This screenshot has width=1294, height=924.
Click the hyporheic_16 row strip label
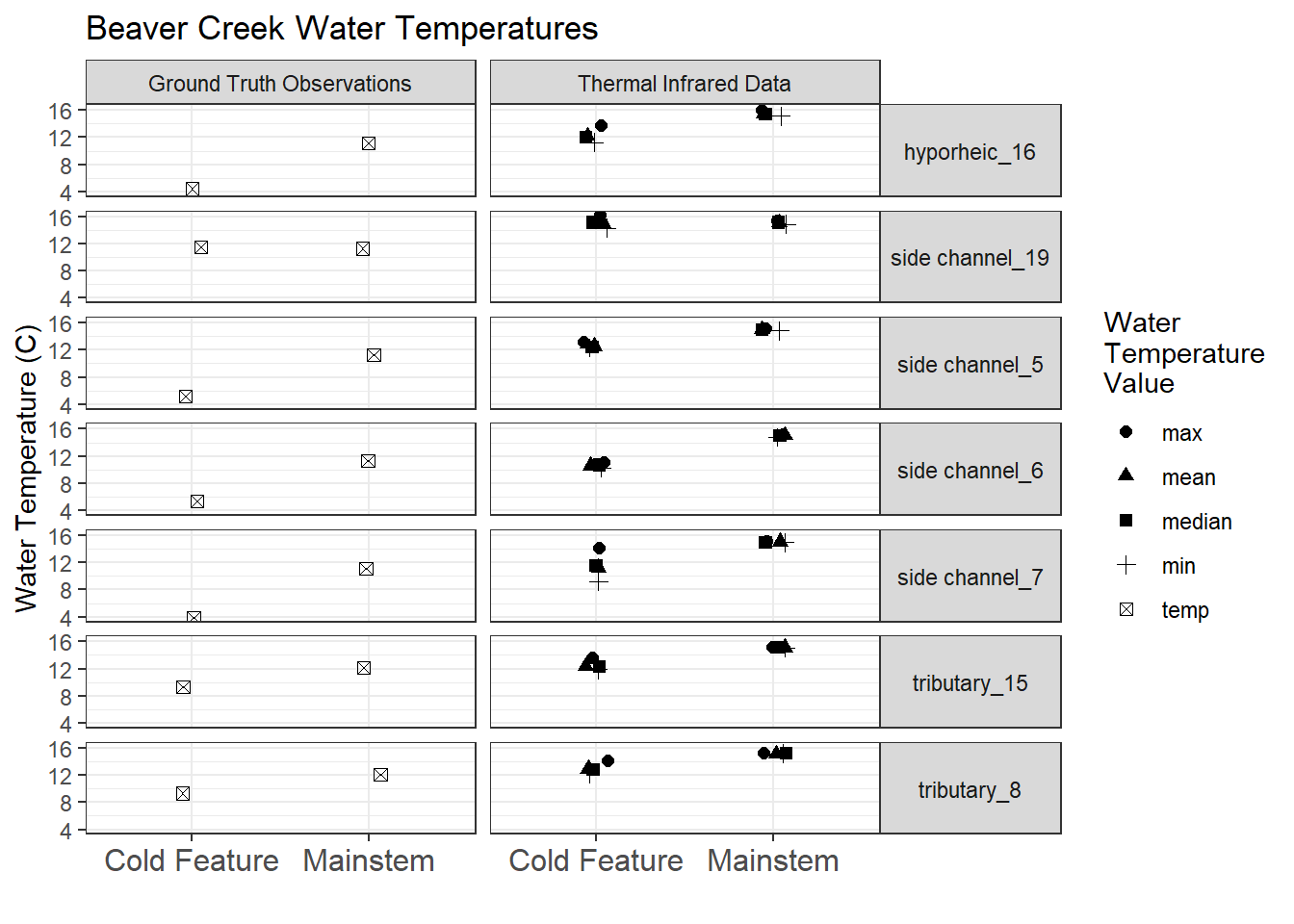click(970, 152)
